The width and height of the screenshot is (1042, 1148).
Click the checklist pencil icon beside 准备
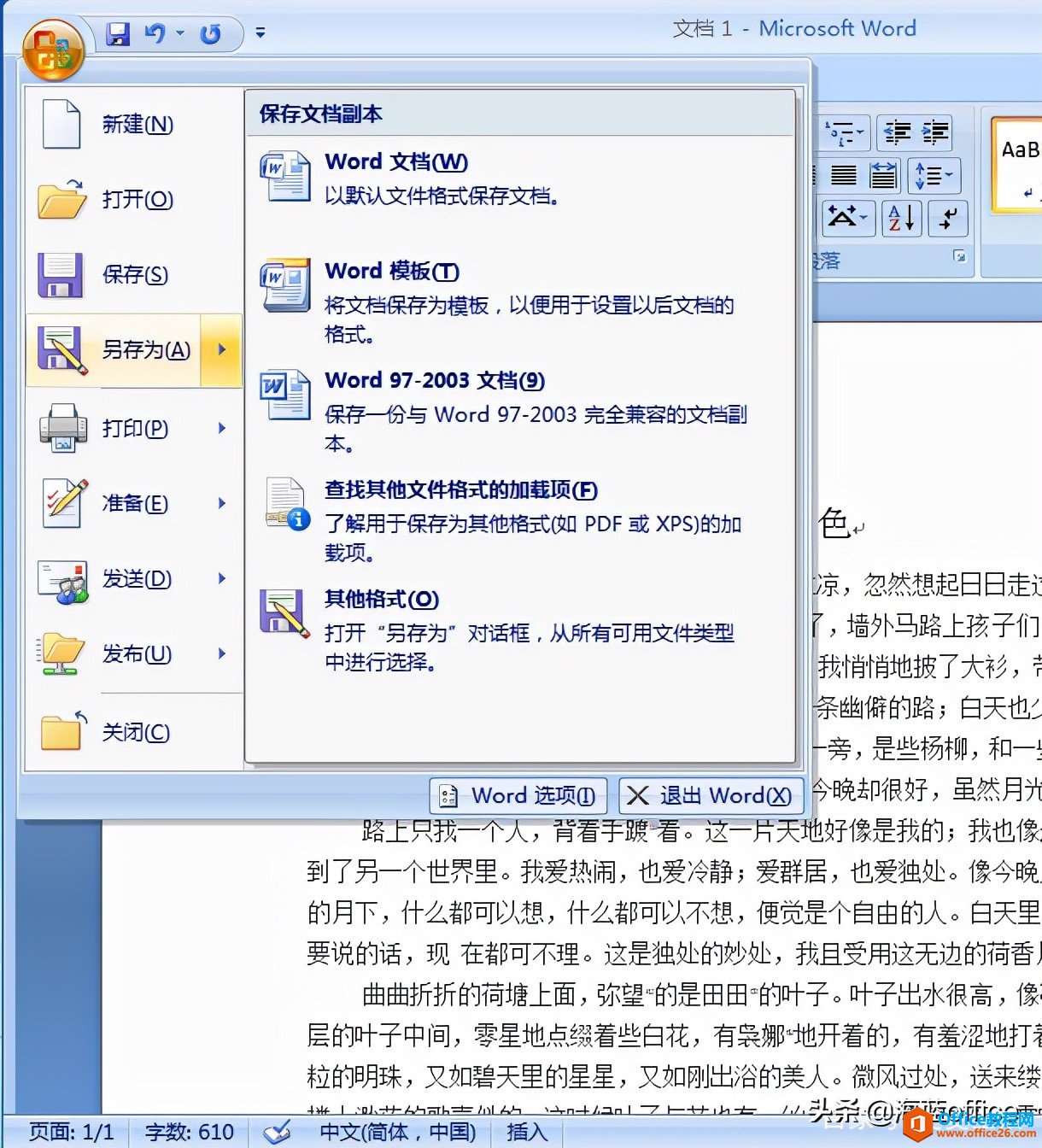click(65, 502)
